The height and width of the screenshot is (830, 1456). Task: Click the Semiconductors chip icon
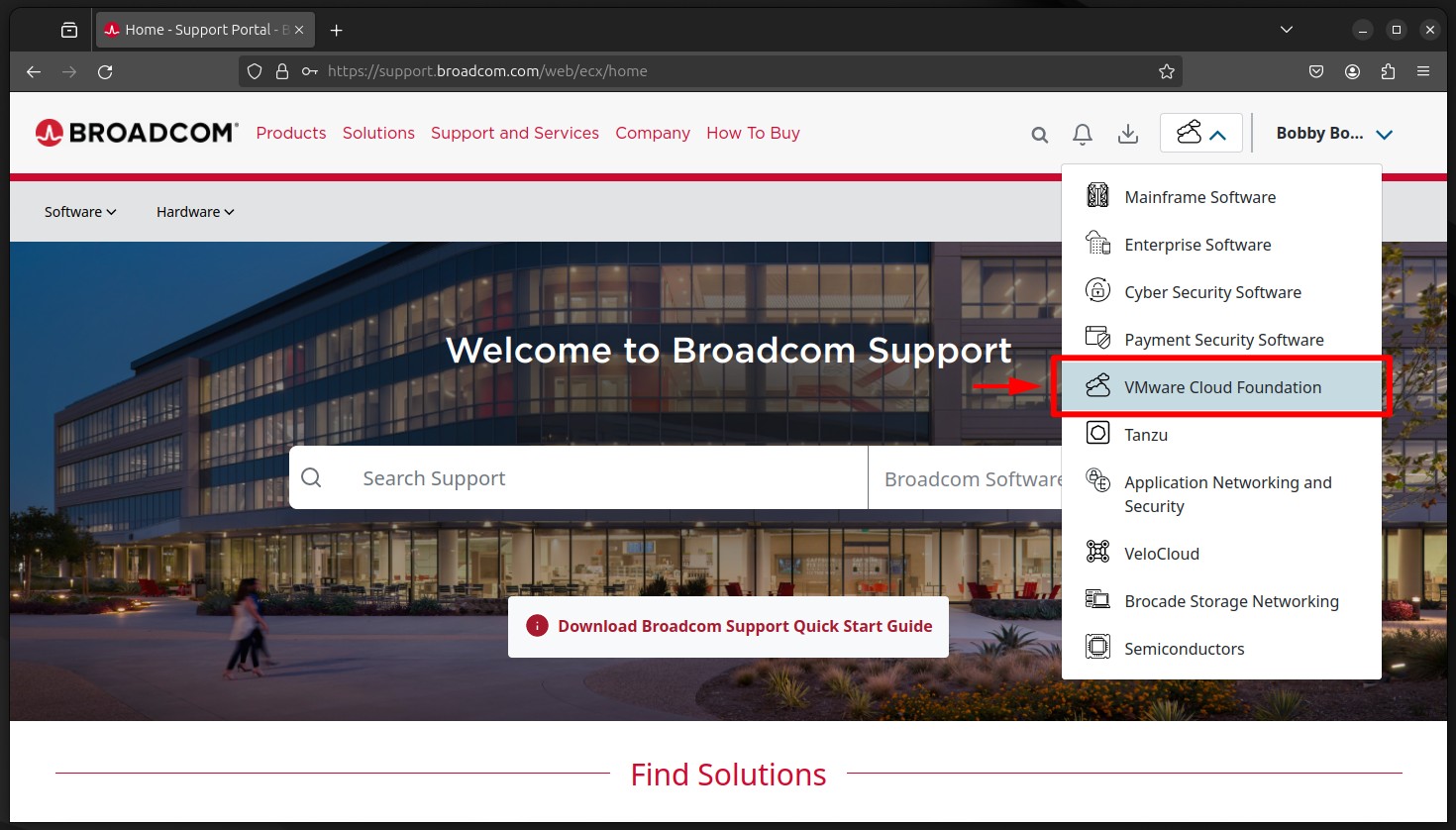tap(1097, 647)
